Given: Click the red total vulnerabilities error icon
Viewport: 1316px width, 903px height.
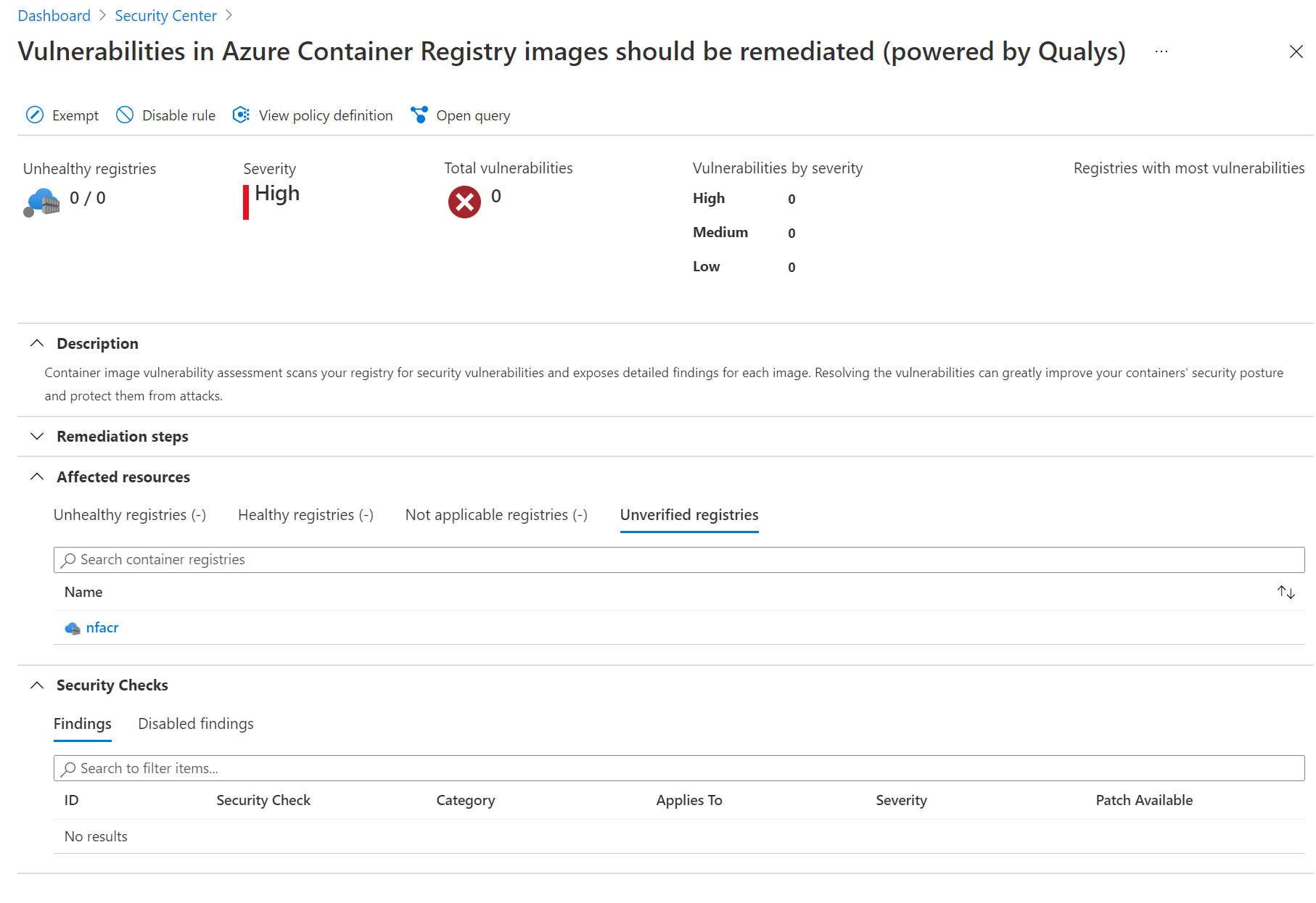Looking at the screenshot, I should pos(464,202).
